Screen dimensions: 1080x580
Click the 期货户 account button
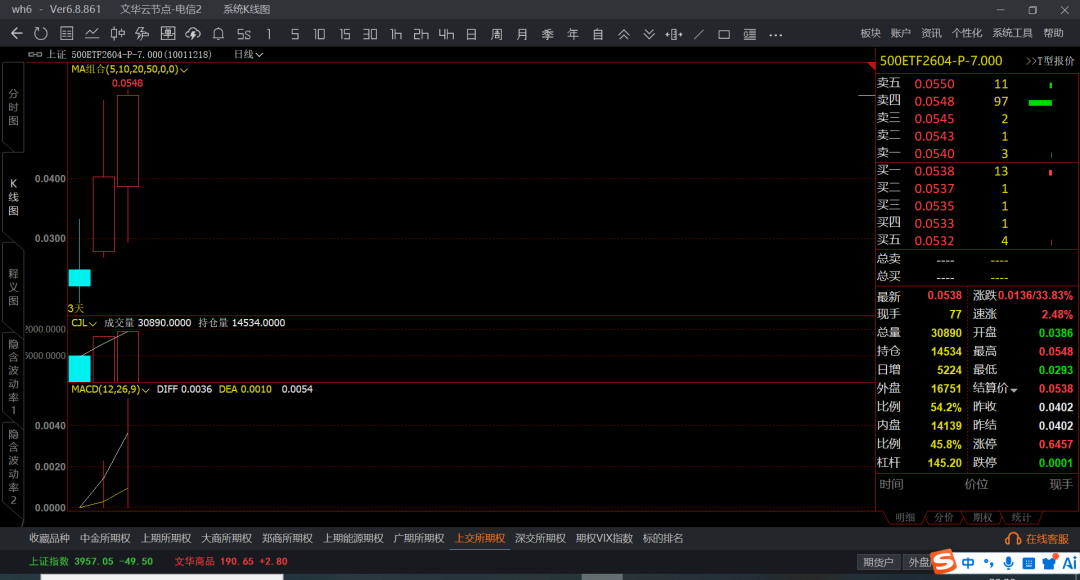tap(878, 562)
